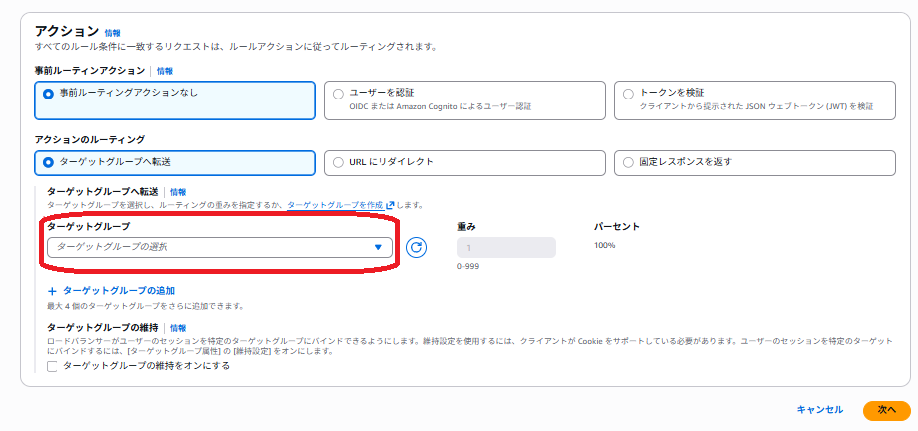Image resolution: width=918 pixels, height=431 pixels.
Task: Open the ターゲットグループの選択 dropdown
Action: coord(220,247)
